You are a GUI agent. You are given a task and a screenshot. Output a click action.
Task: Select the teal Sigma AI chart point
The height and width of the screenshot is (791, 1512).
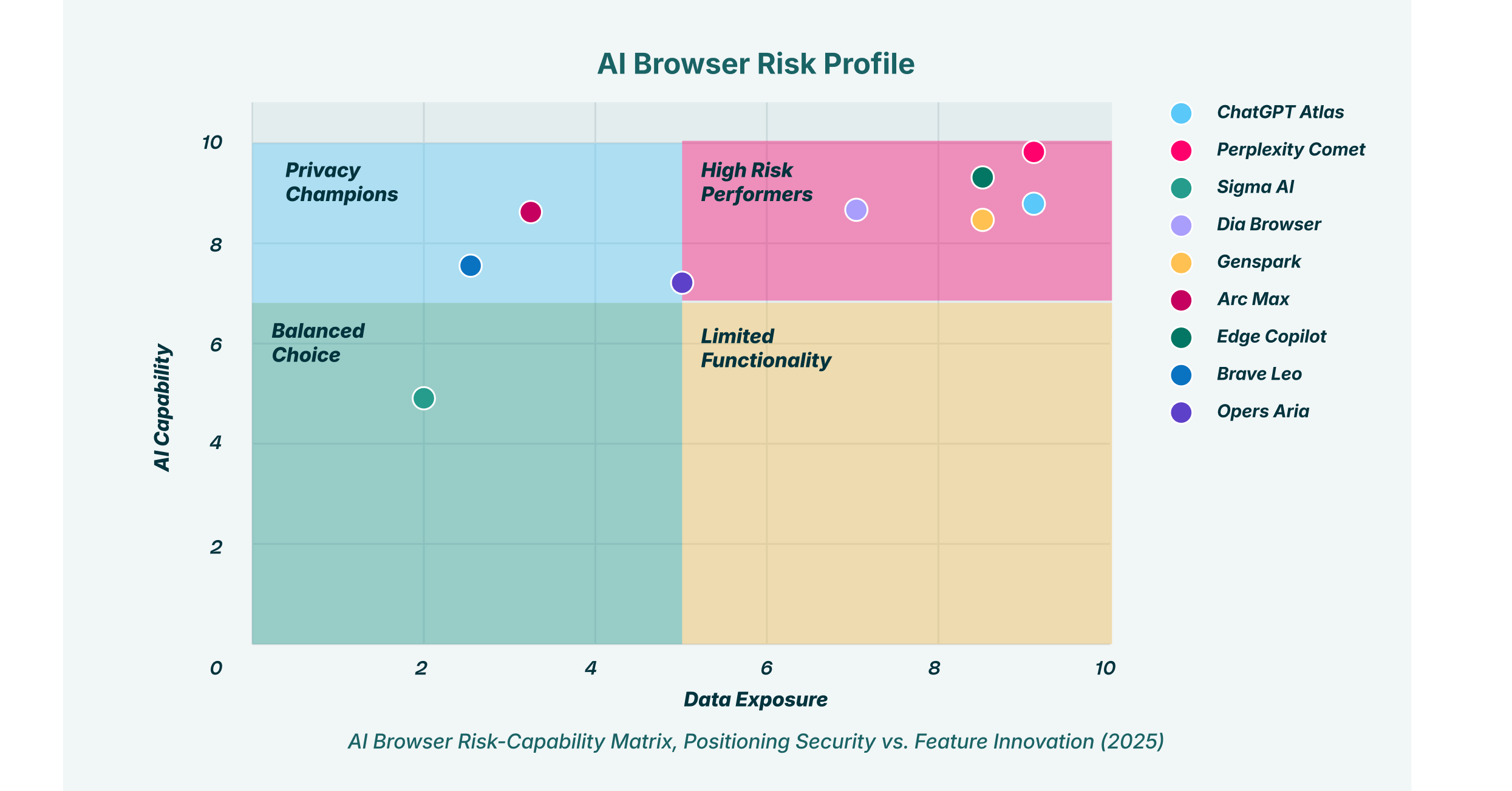(x=423, y=399)
